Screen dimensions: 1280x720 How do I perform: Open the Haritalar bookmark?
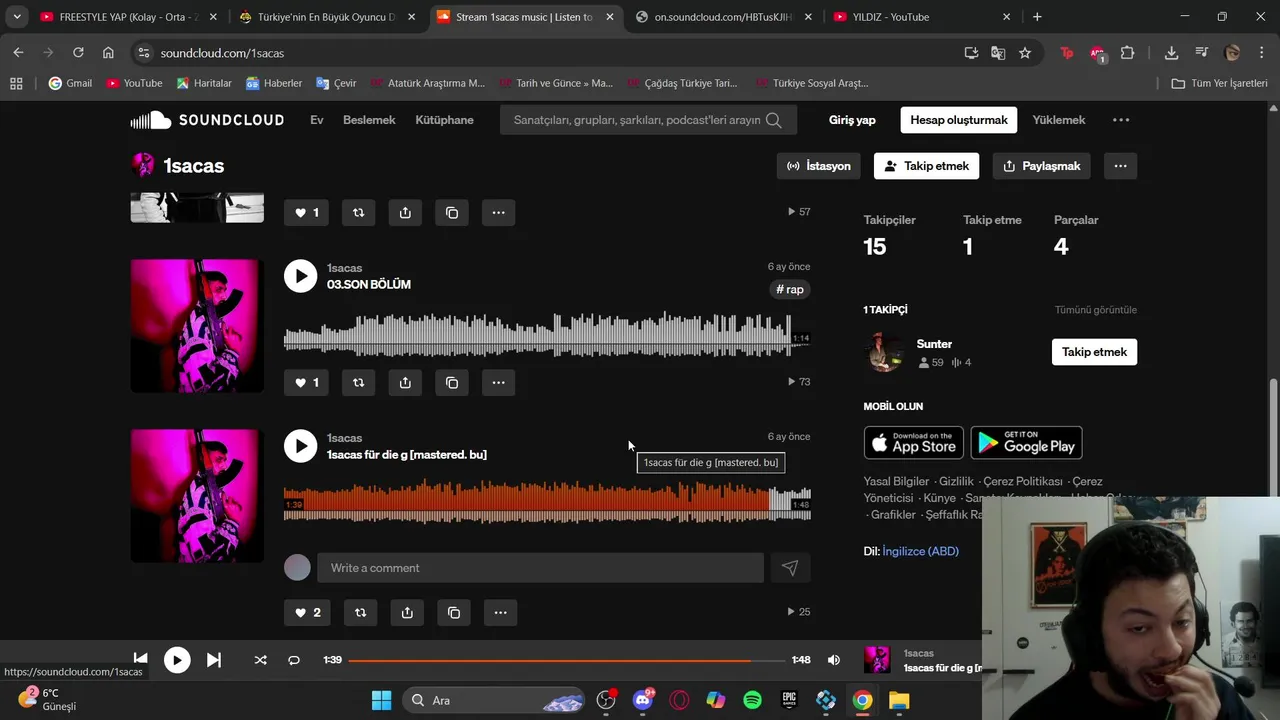(x=204, y=83)
